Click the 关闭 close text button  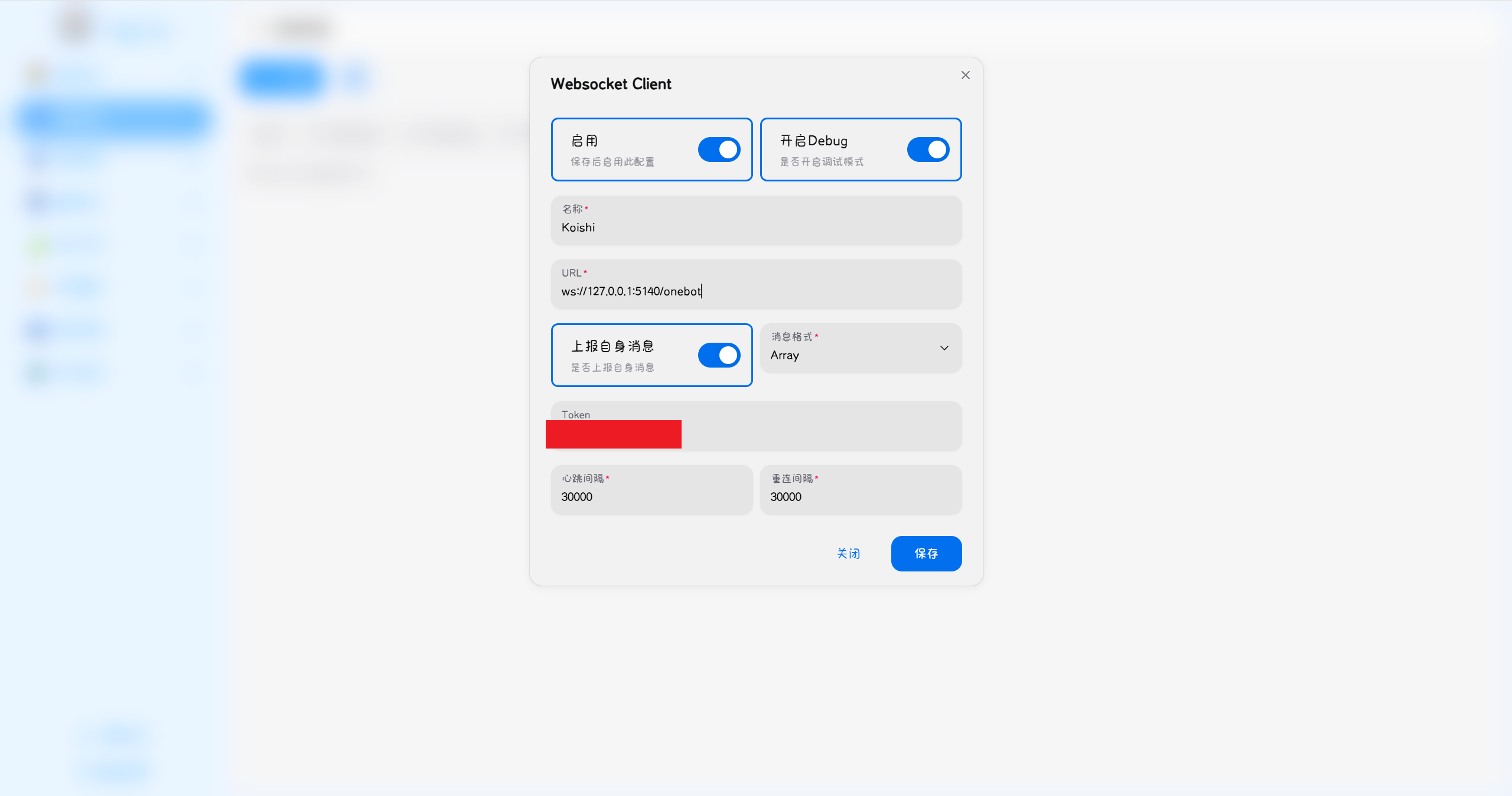(x=848, y=554)
